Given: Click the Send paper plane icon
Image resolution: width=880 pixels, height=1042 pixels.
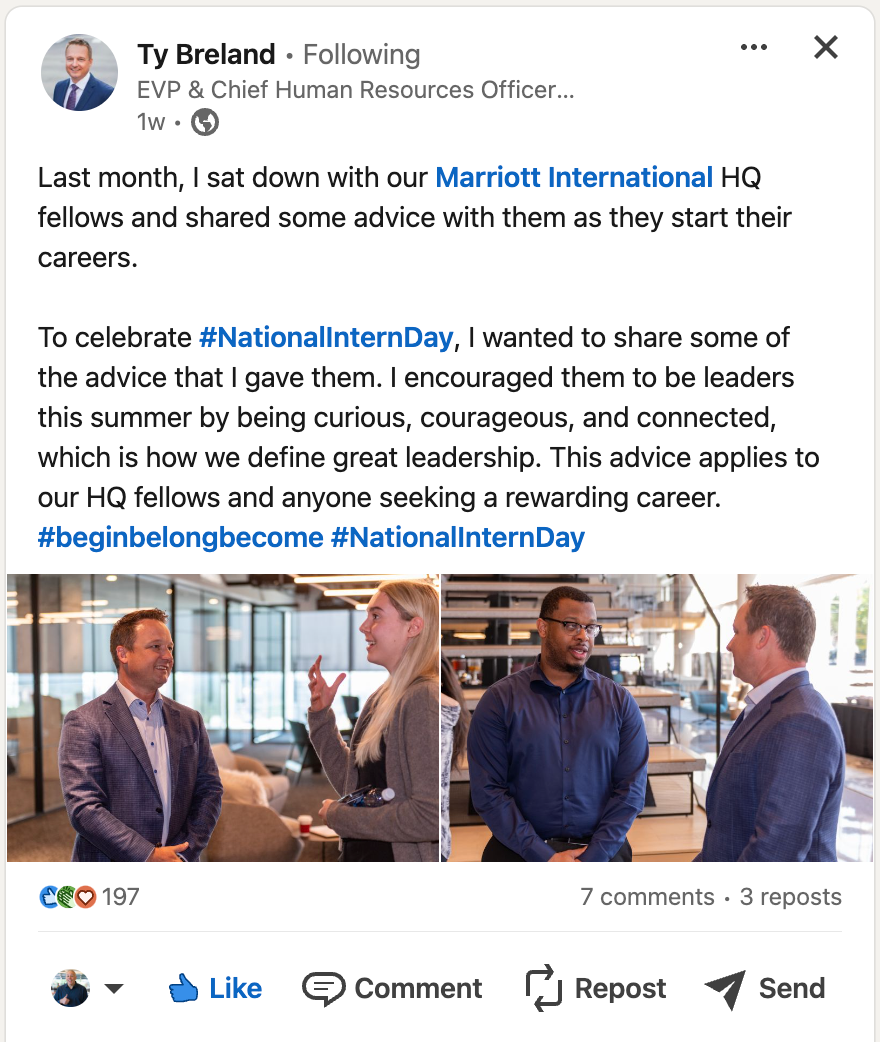Looking at the screenshot, I should pos(725,989).
